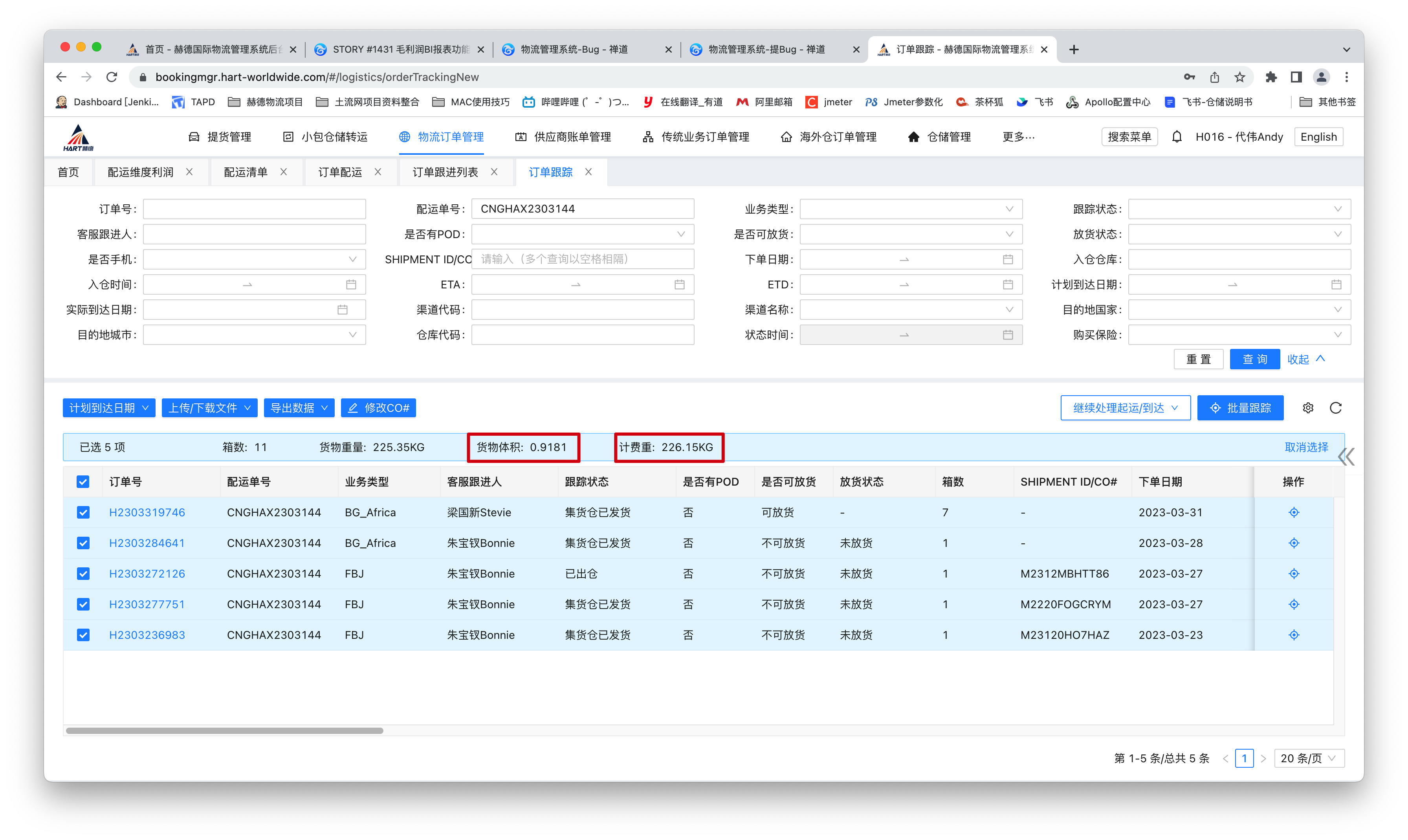Bookmark page with star icon
Viewport: 1408px width, 840px height.
tap(1240, 77)
